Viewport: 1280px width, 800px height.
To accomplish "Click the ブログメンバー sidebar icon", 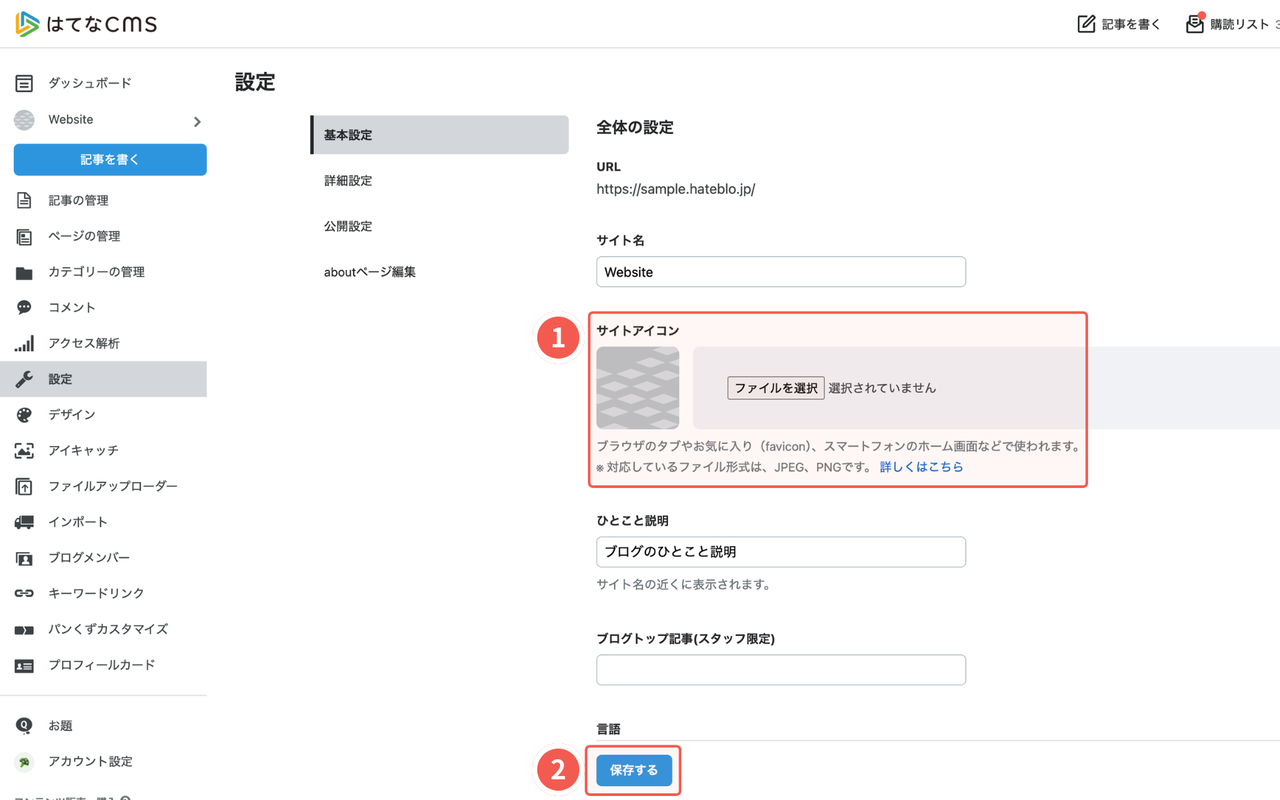I will [24, 557].
